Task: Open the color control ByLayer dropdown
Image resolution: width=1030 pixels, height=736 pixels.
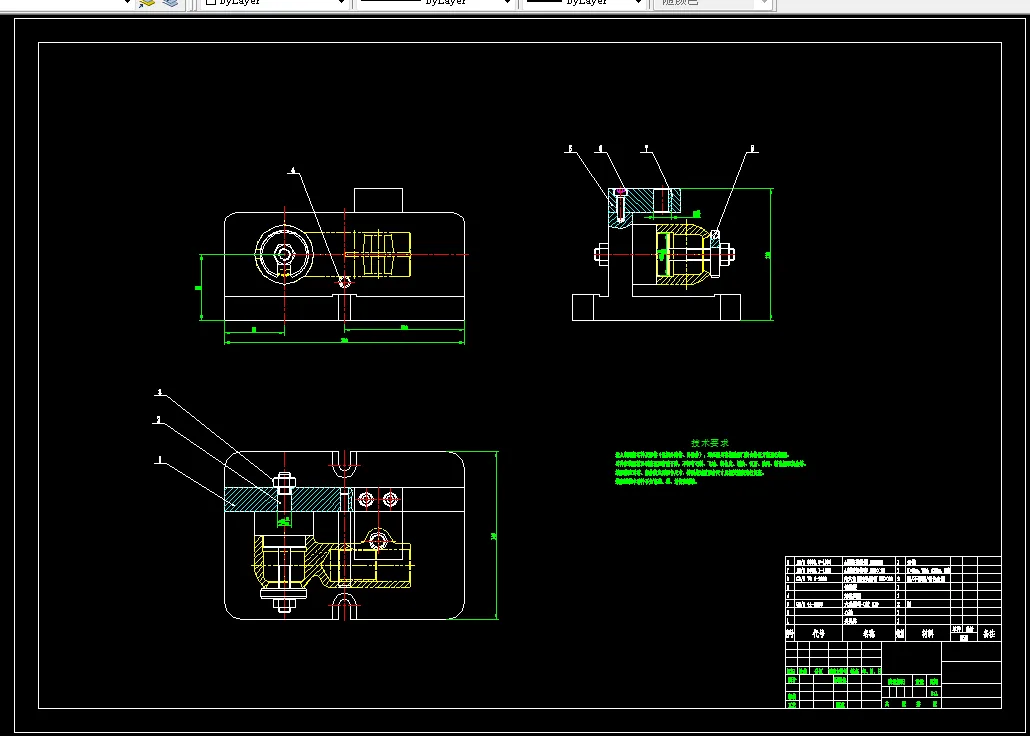Action: 274,3
